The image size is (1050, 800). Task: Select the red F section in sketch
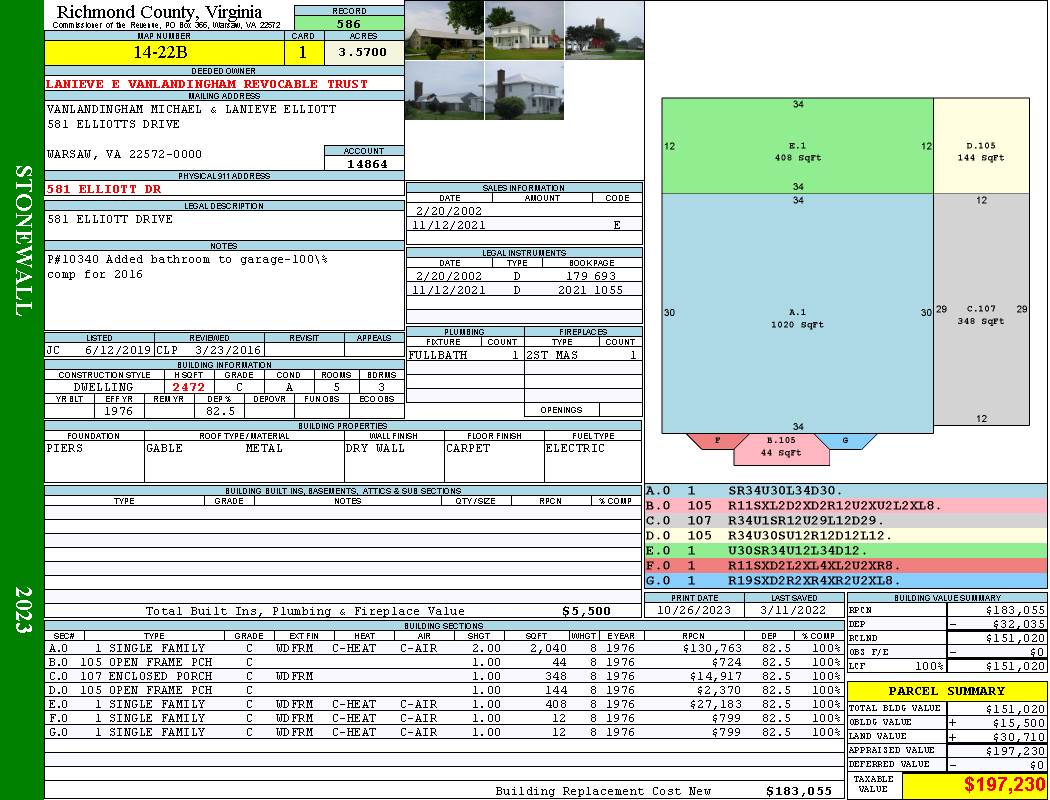click(717, 441)
